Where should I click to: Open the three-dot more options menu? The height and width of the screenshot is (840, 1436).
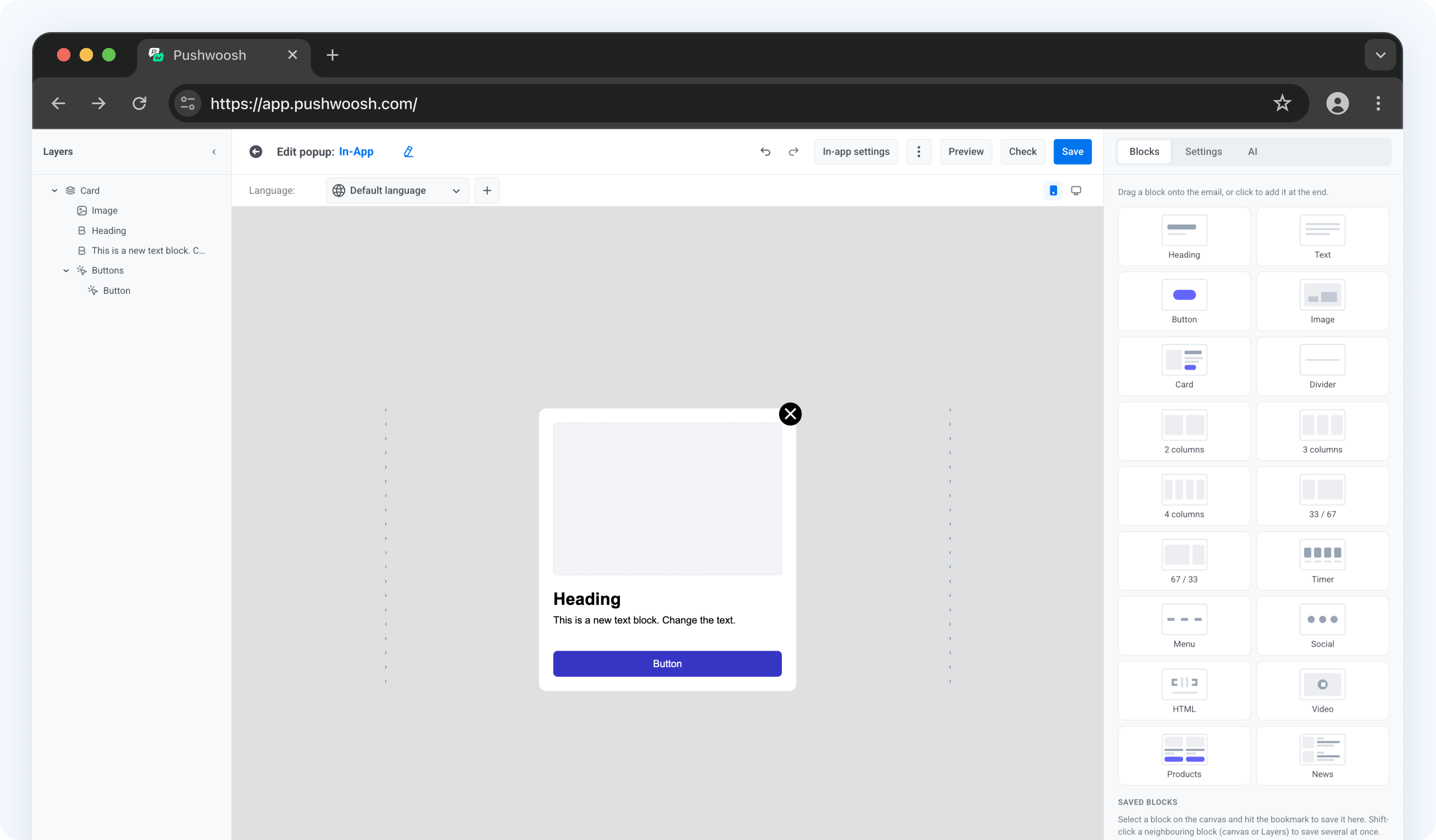[919, 152]
